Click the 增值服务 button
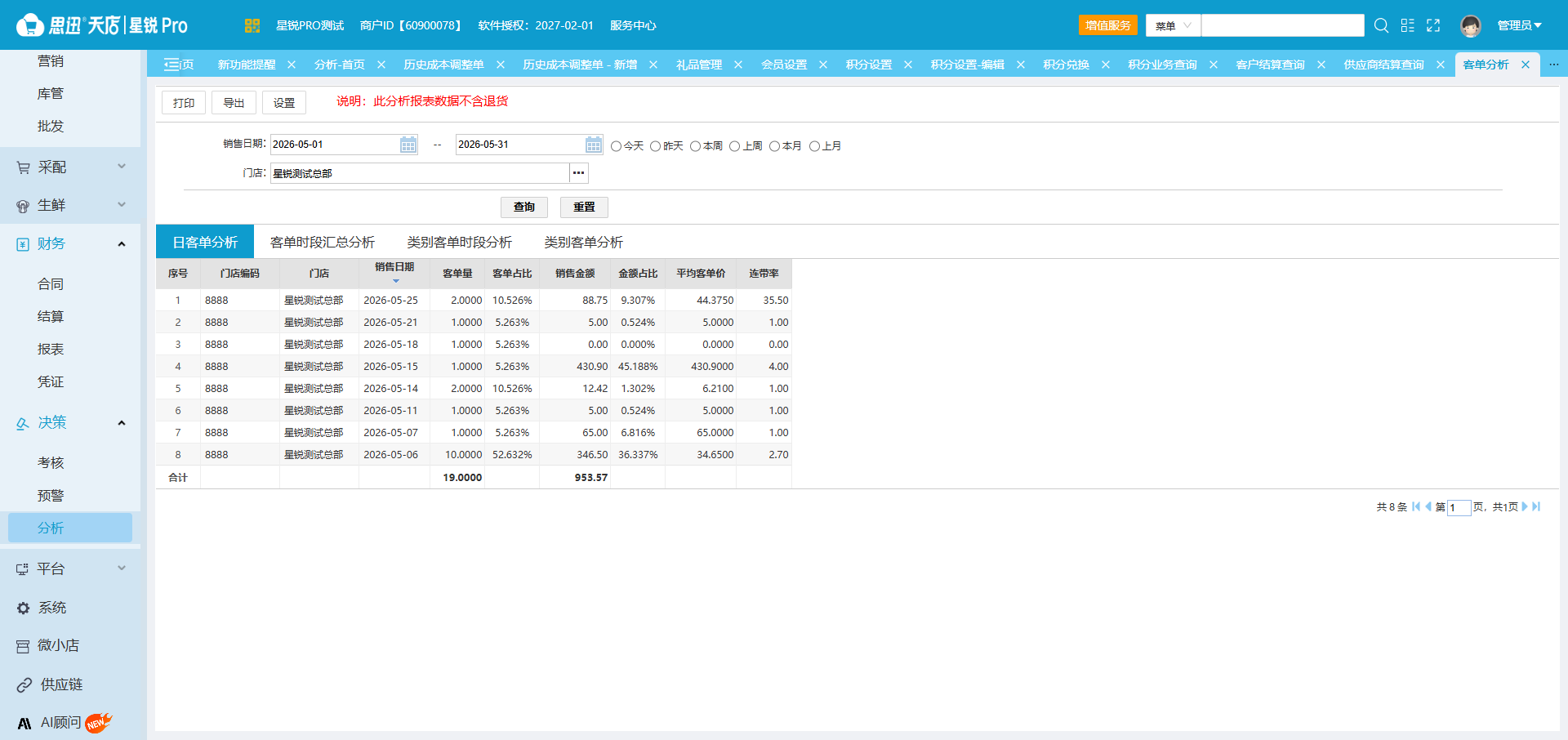Screen dimensions: 1568x740 1108,25
